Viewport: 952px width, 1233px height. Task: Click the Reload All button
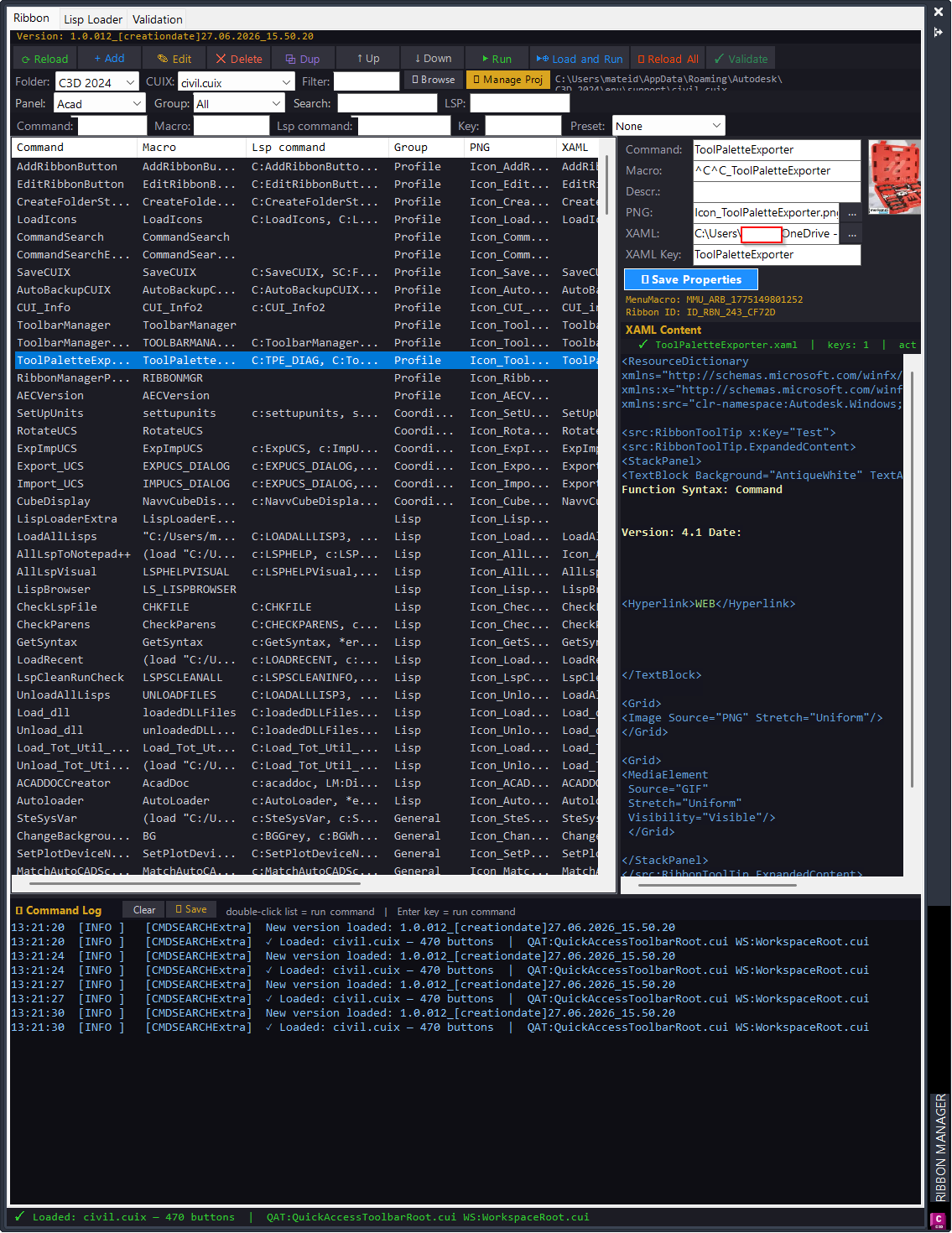[x=668, y=59]
